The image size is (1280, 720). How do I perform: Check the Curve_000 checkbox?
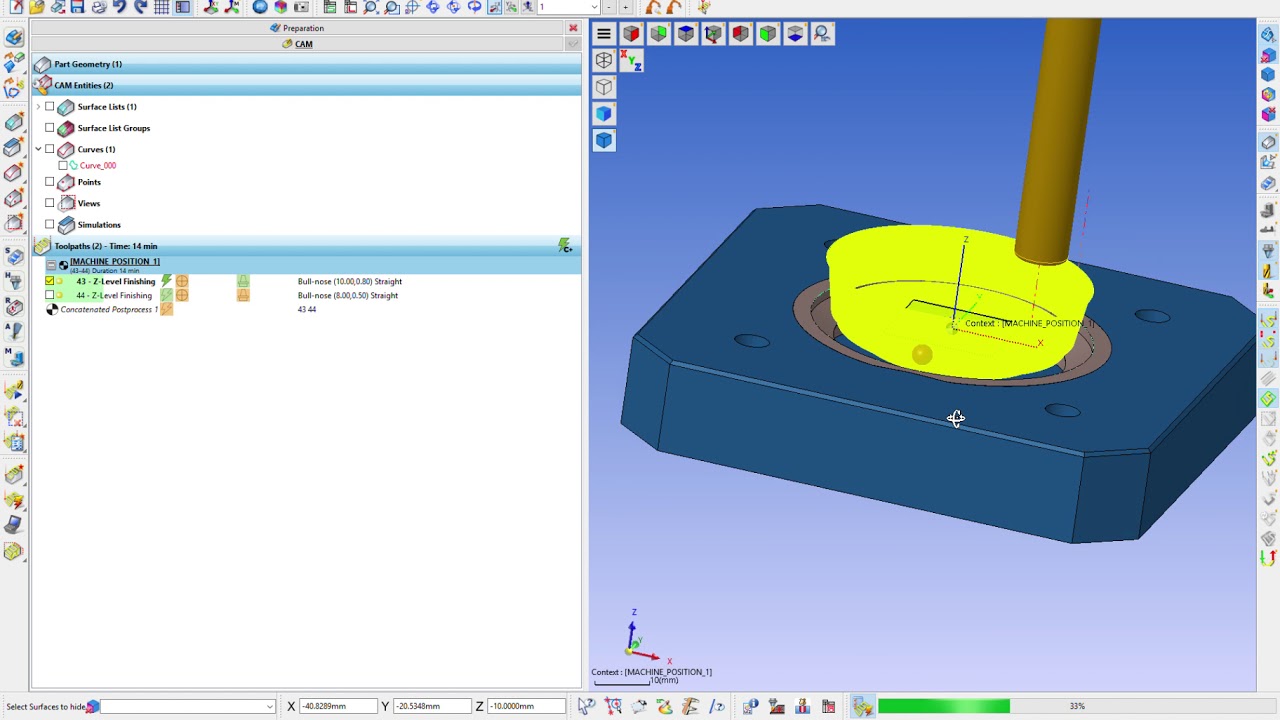63,165
